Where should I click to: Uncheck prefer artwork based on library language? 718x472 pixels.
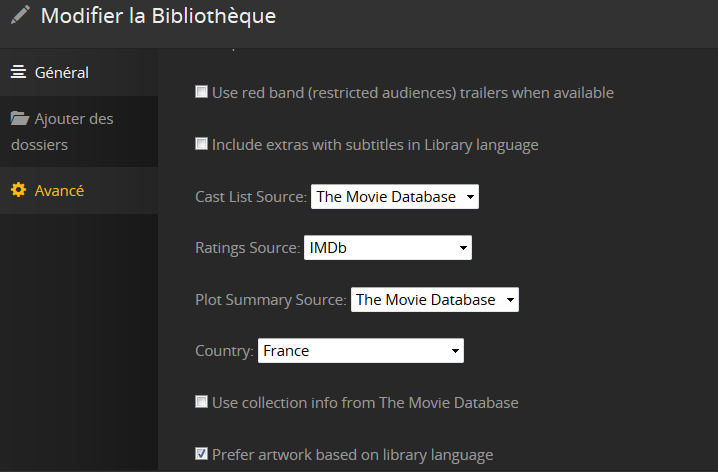pos(201,455)
